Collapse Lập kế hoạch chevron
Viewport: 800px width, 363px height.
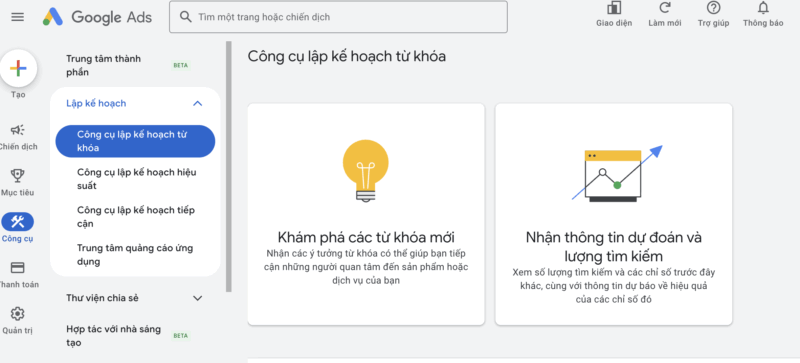(x=198, y=104)
